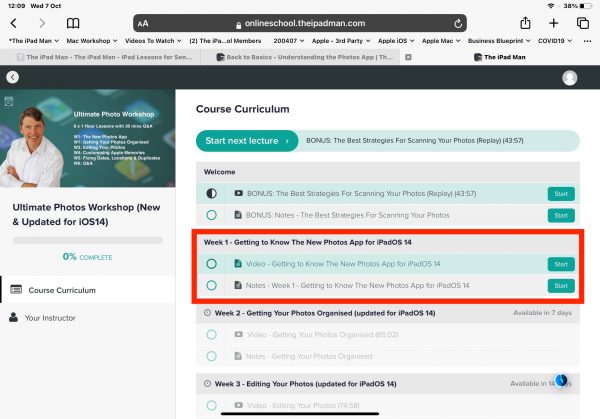Viewport: 600px width, 419px height.
Task: Toggle circle for Video Getting Your Photos Organised
Action: [211, 334]
